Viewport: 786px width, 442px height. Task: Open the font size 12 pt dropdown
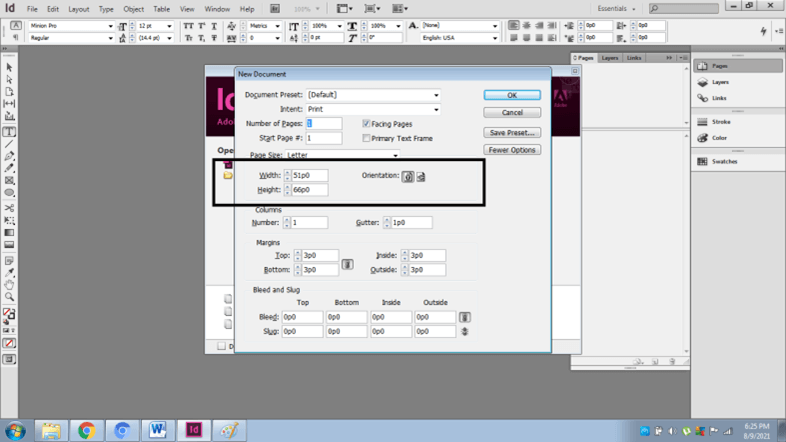point(169,26)
